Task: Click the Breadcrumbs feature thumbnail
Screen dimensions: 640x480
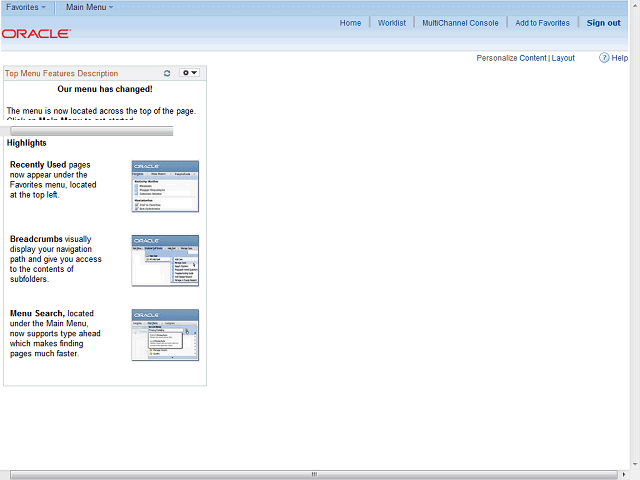Action: 165,261
